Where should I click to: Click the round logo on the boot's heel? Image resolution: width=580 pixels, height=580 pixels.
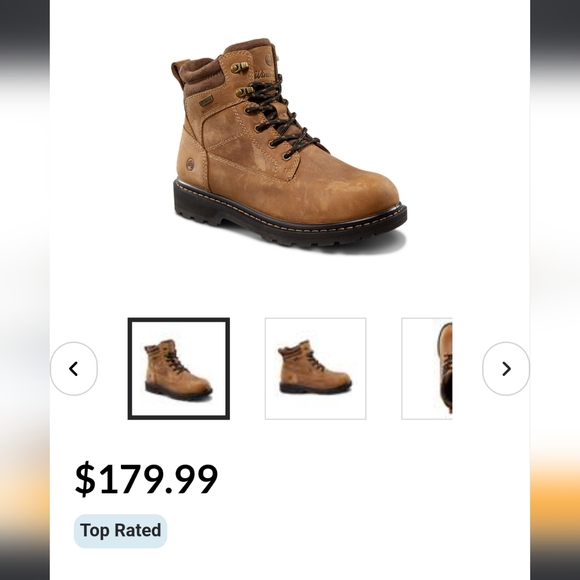pos(190,164)
